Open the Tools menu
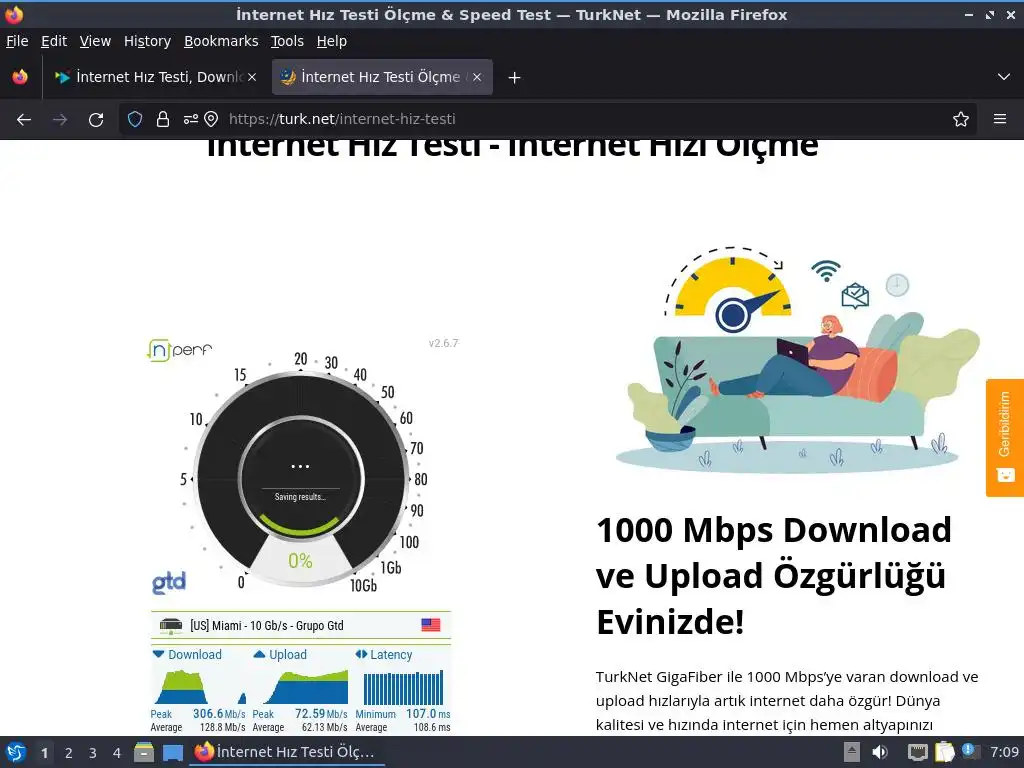The height and width of the screenshot is (768, 1024). tap(287, 41)
